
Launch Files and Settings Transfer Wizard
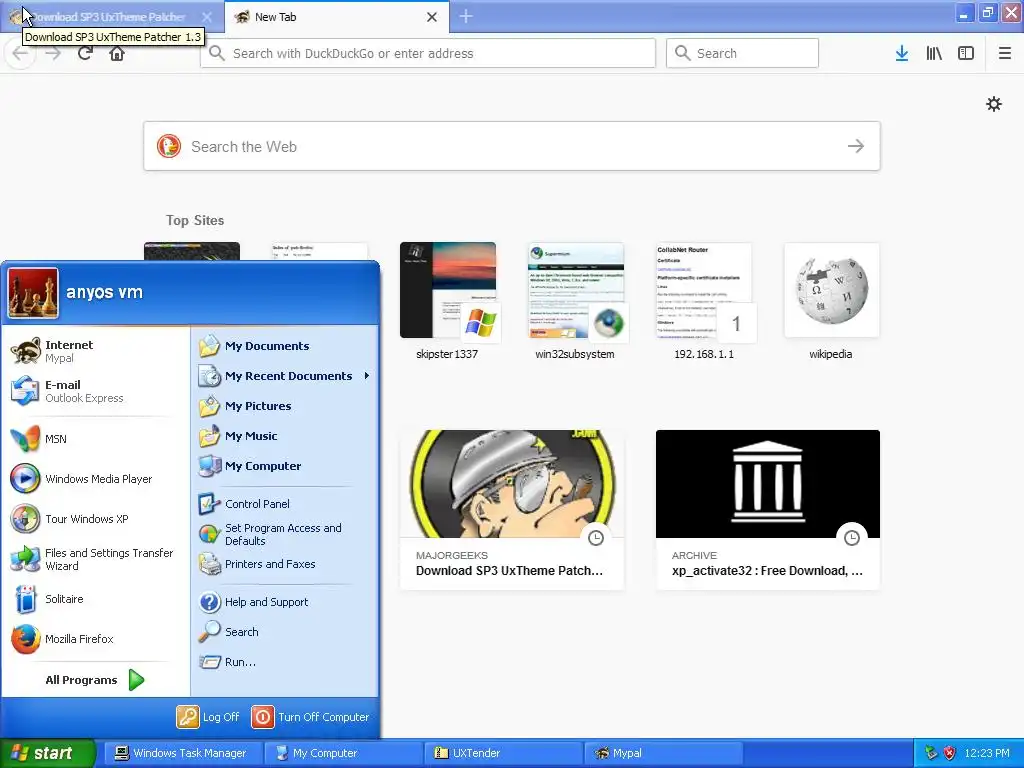tap(96, 559)
